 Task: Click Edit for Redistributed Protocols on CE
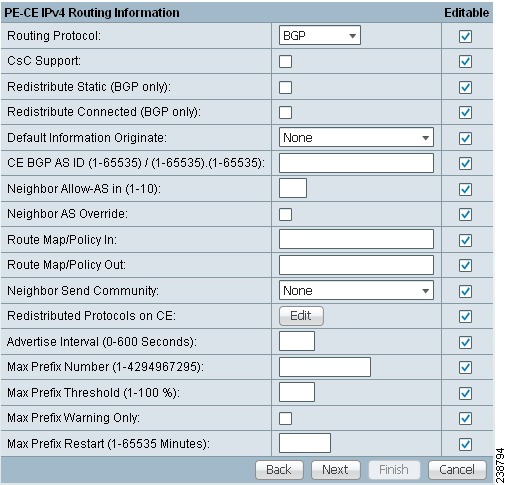301,316
